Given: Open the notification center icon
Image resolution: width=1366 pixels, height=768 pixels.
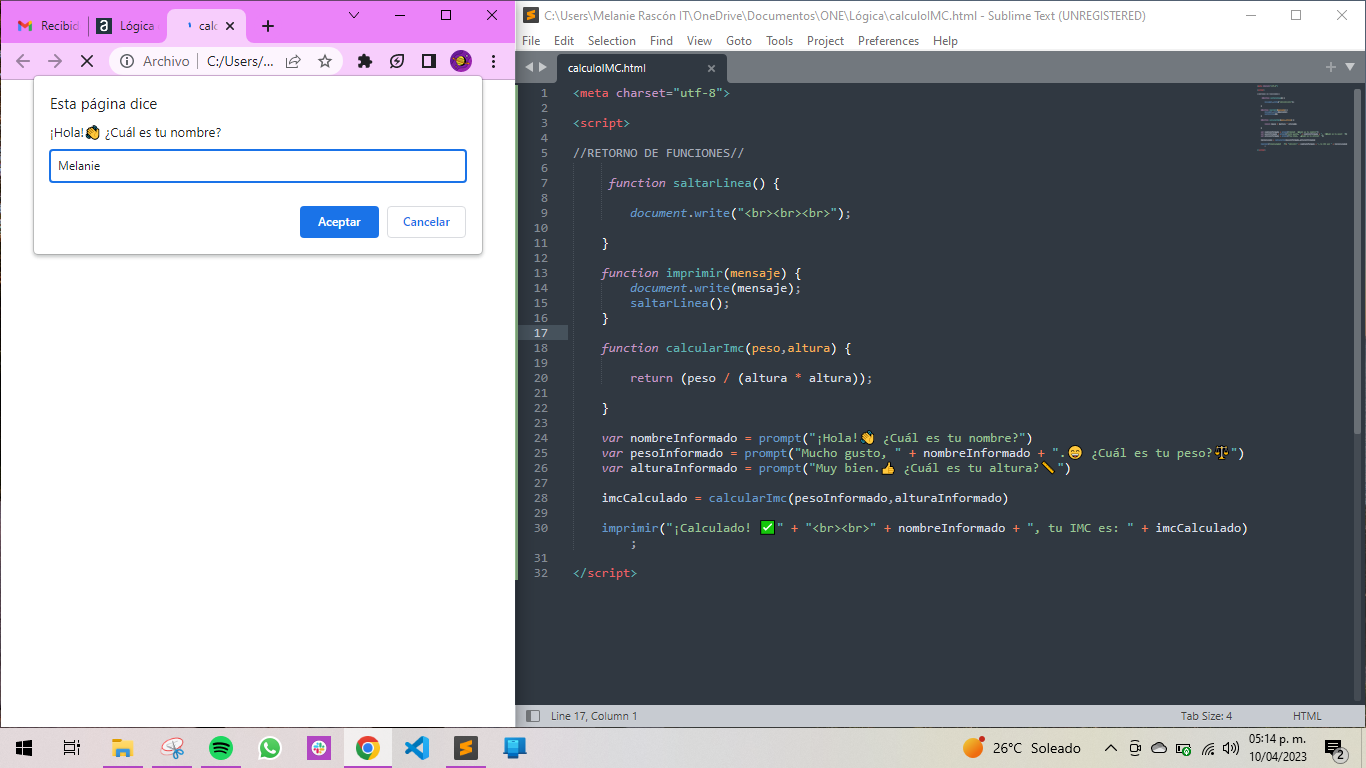Looking at the screenshot, I should [1335, 748].
